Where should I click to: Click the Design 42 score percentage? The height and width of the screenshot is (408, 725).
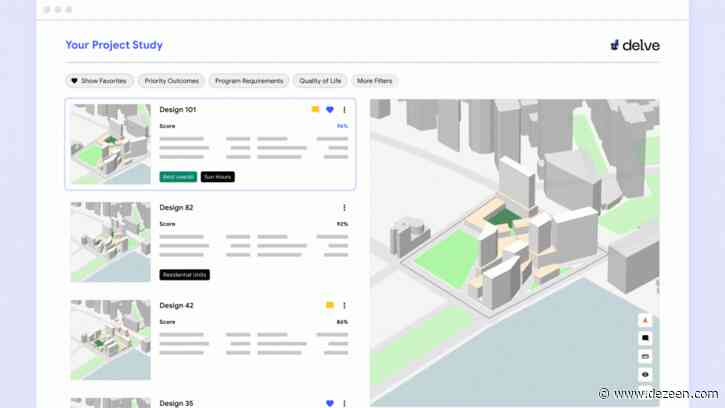[342, 322]
